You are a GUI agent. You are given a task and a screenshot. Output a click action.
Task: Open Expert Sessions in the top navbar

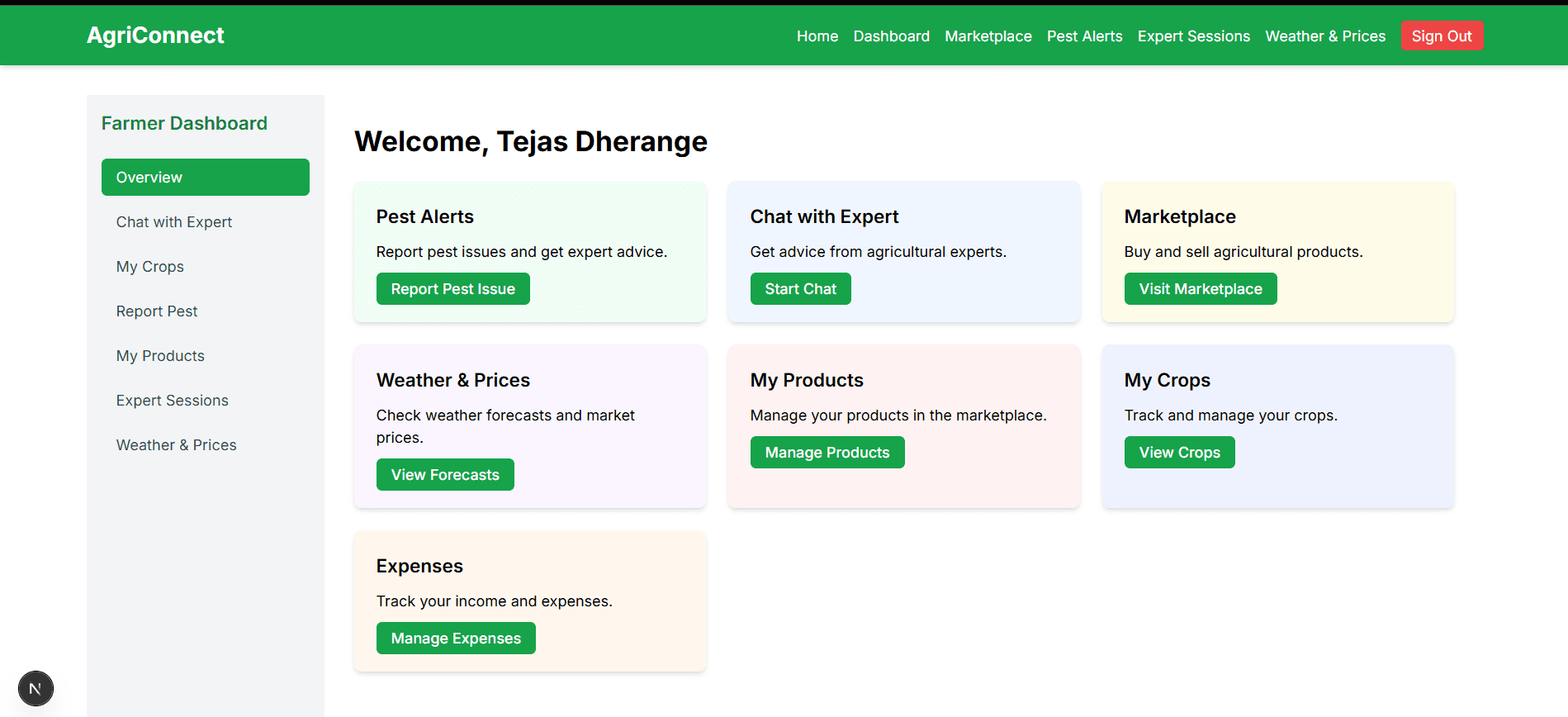tap(1193, 36)
